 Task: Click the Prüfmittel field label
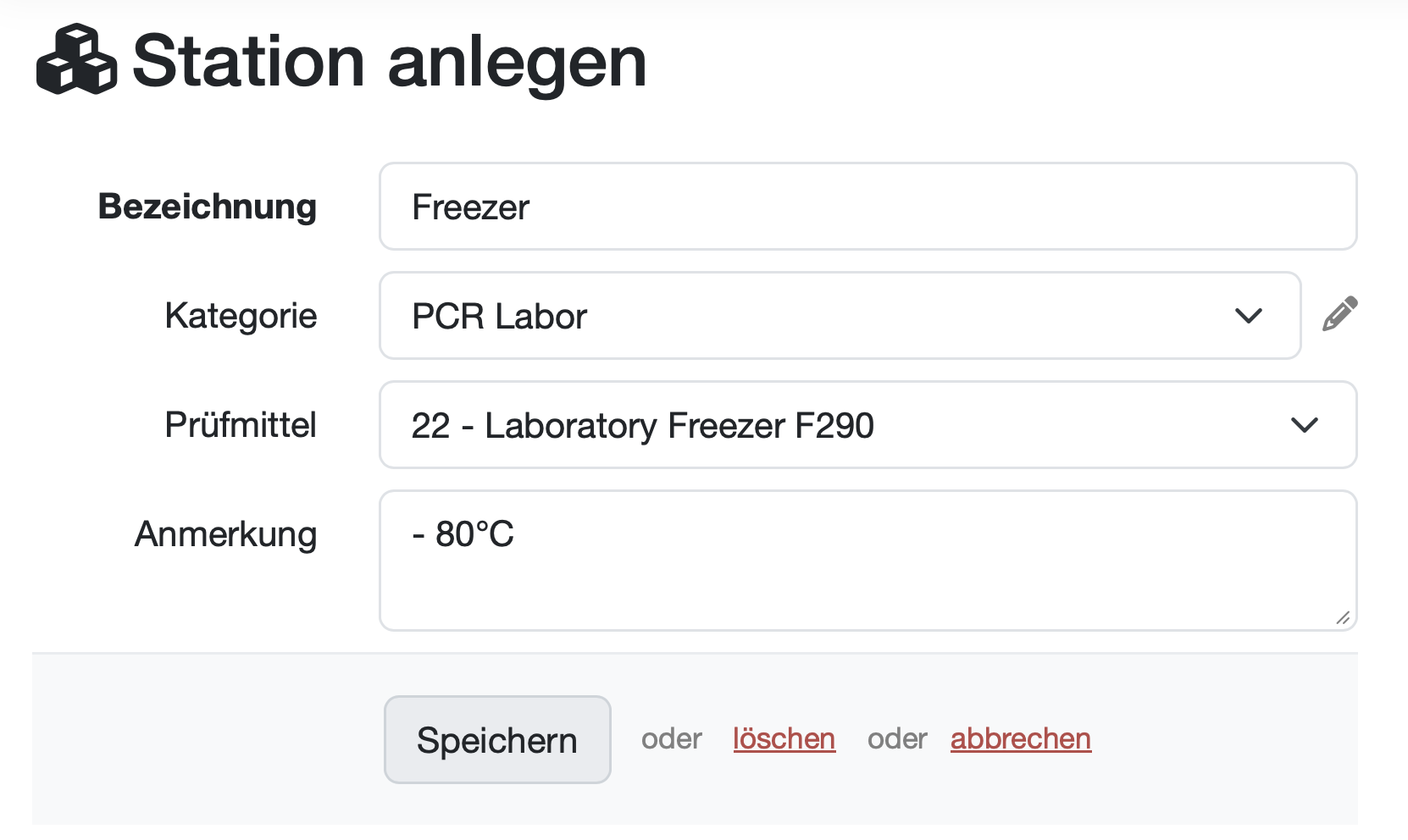tap(241, 425)
